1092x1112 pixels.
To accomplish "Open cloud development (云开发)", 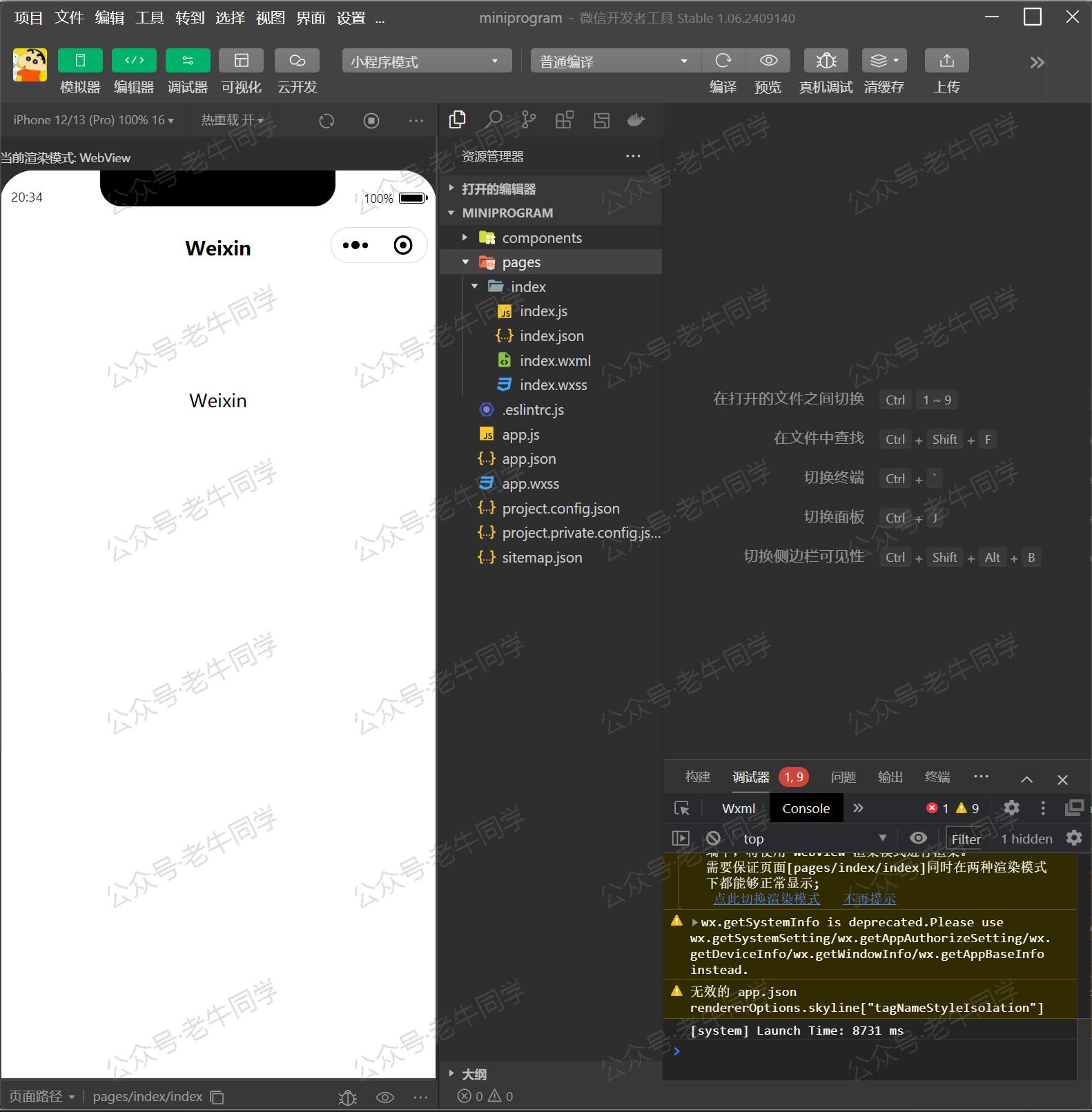I will point(297,61).
